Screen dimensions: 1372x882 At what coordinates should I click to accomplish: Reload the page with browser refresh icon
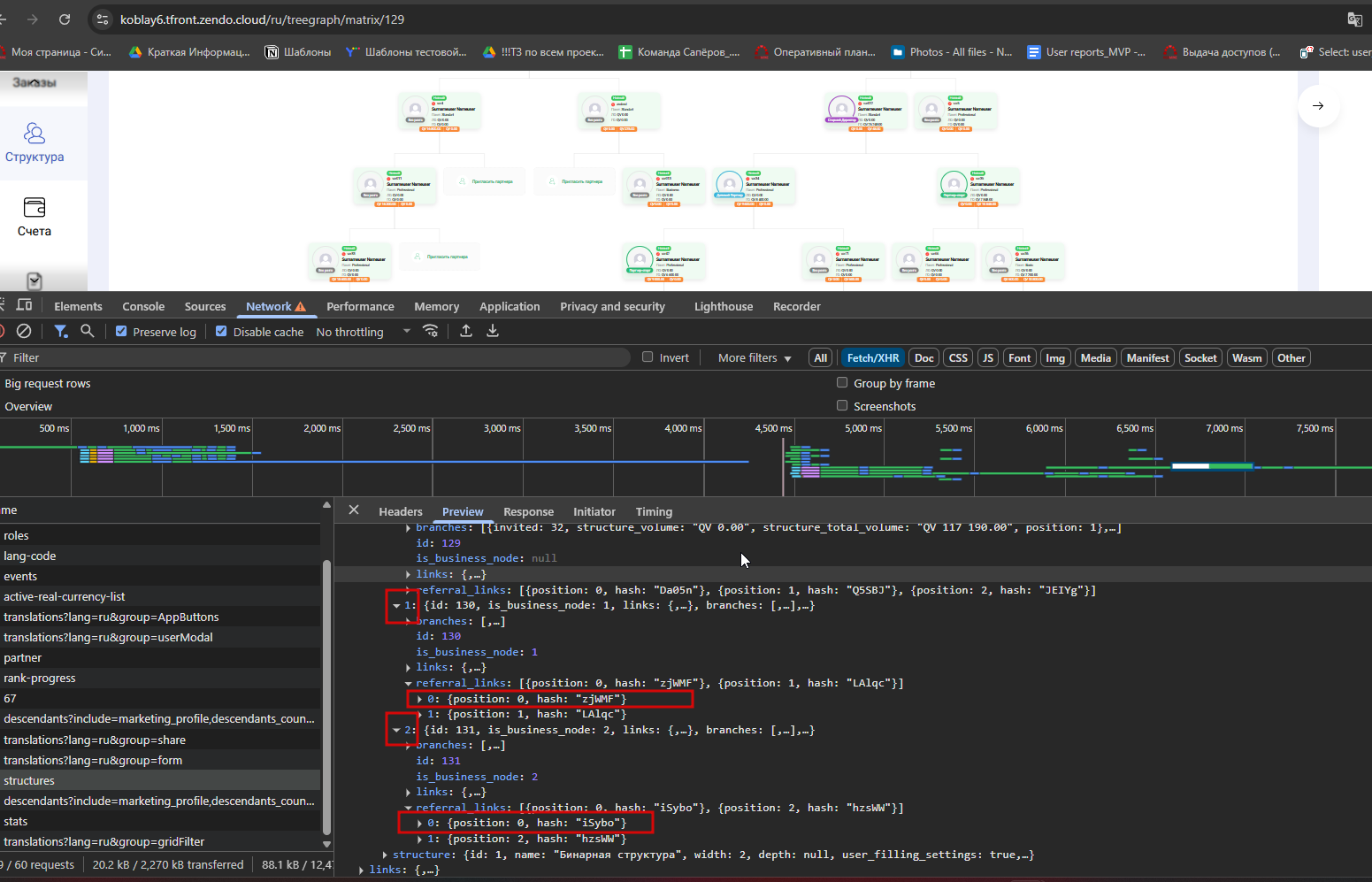[x=65, y=19]
